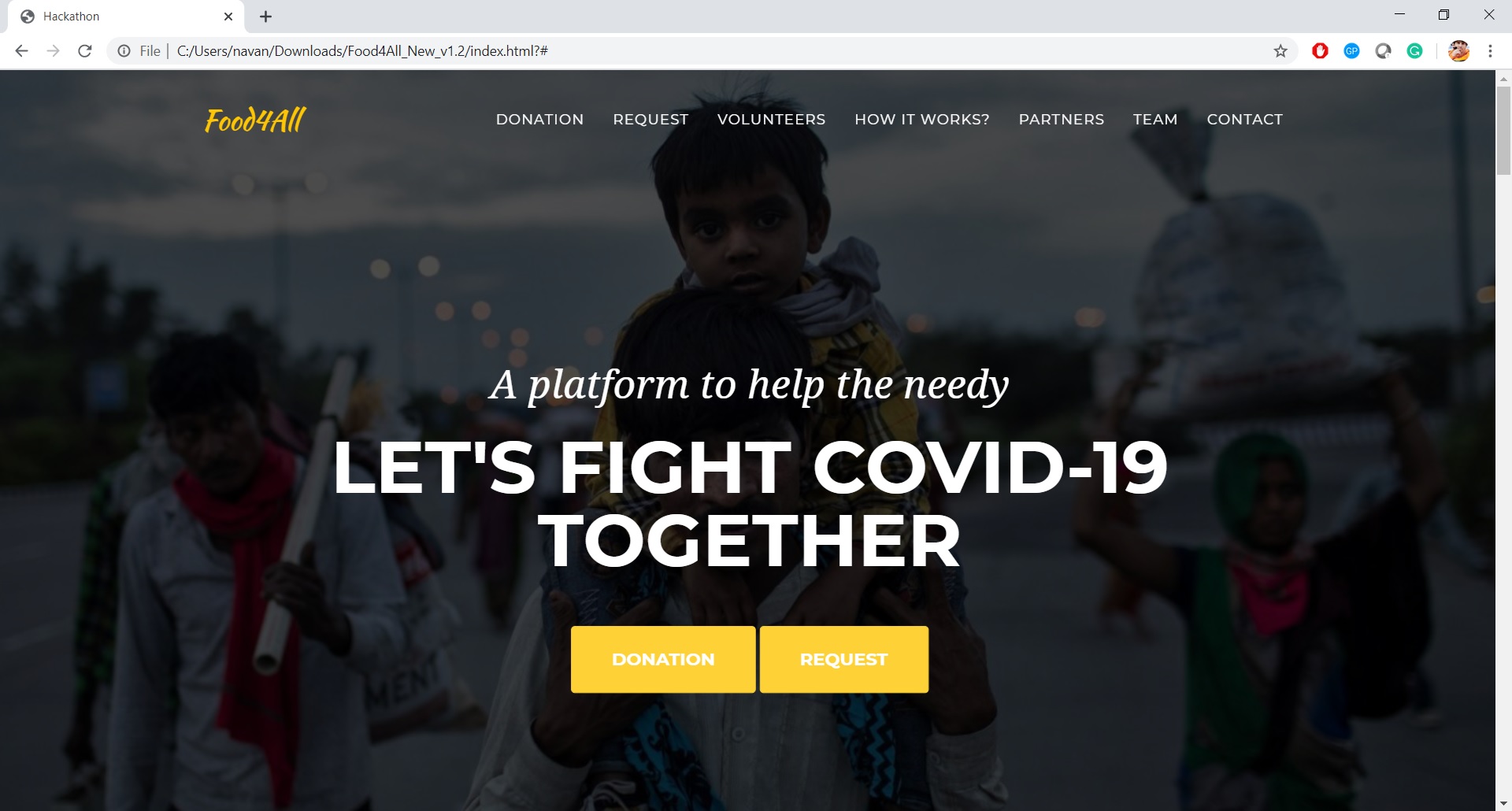The image size is (1512, 811).
Task: Open the blue GP extension icon
Action: (x=1352, y=51)
